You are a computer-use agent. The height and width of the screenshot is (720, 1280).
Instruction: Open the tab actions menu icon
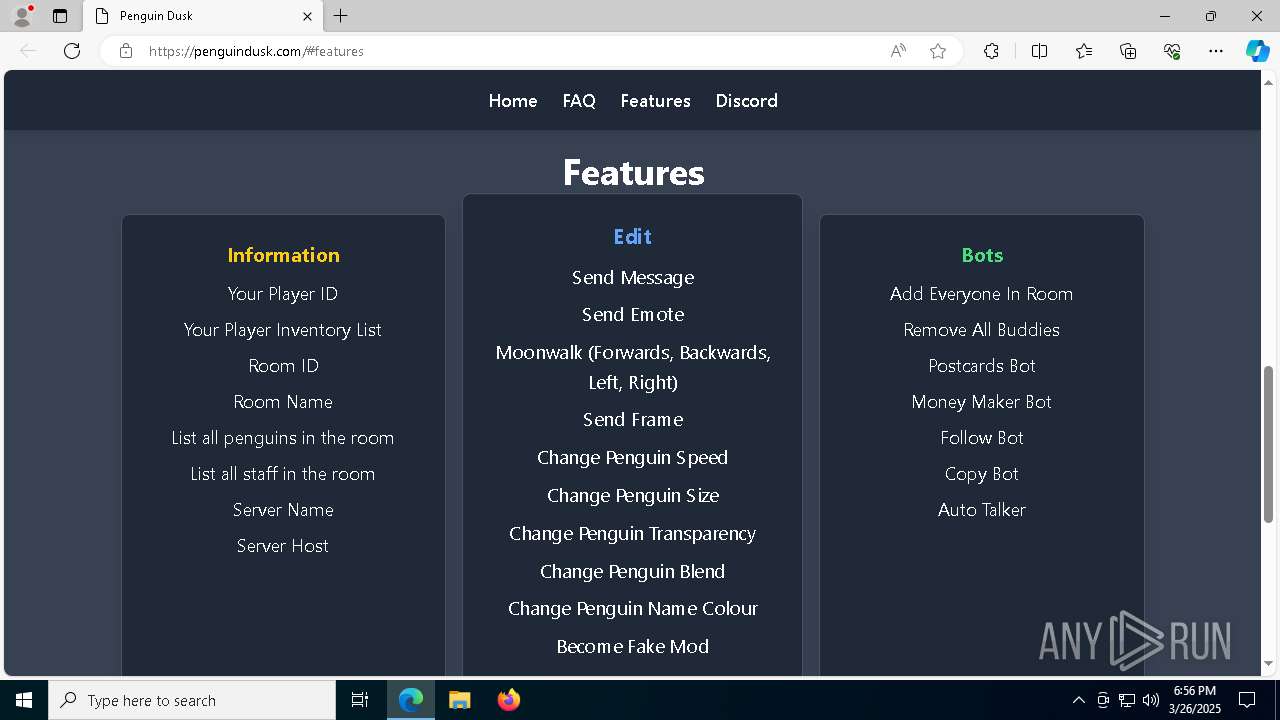click(x=60, y=16)
